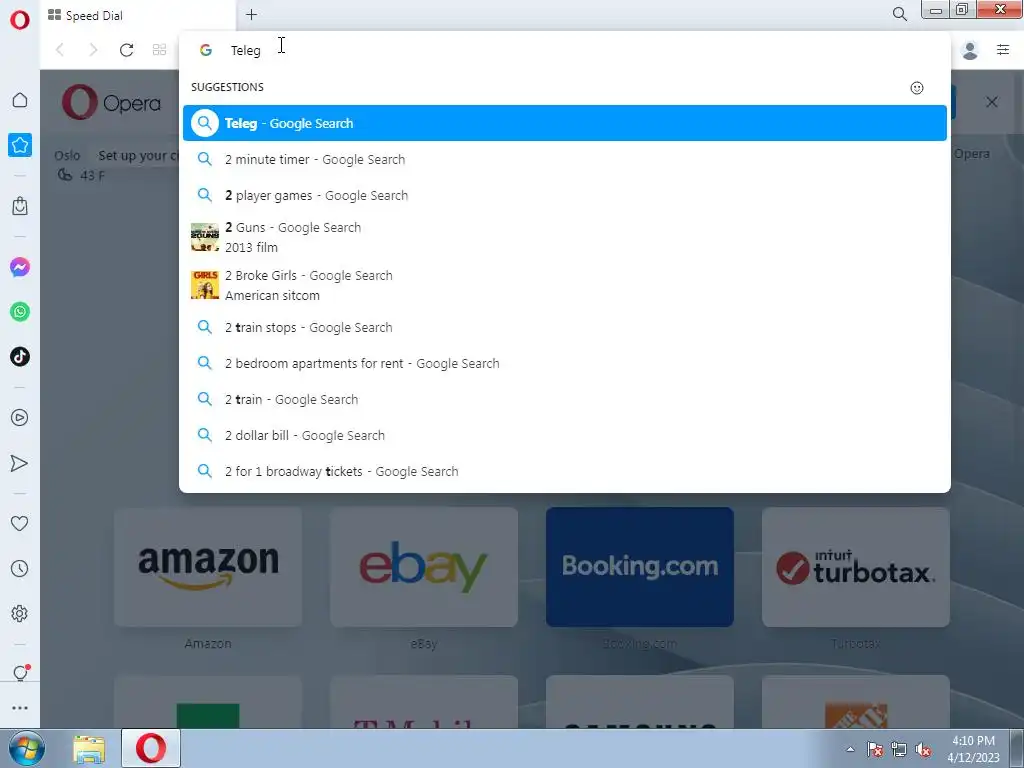Open the tab search magnifier icon
Viewport: 1024px width, 768px height.
[x=899, y=14]
